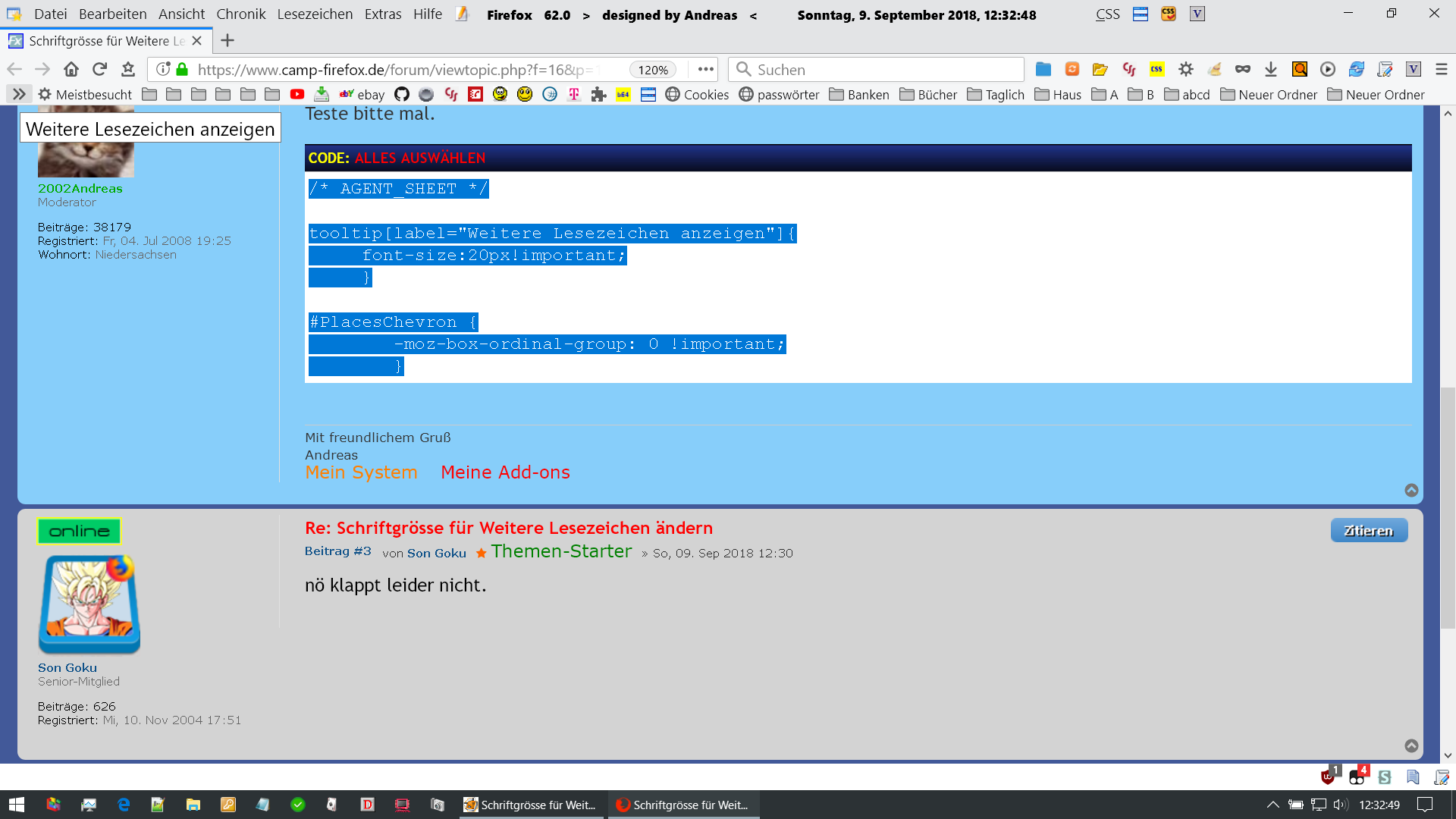The image size is (1456, 819).
Task: Click the YouTube bookmark icon
Action: click(297, 94)
